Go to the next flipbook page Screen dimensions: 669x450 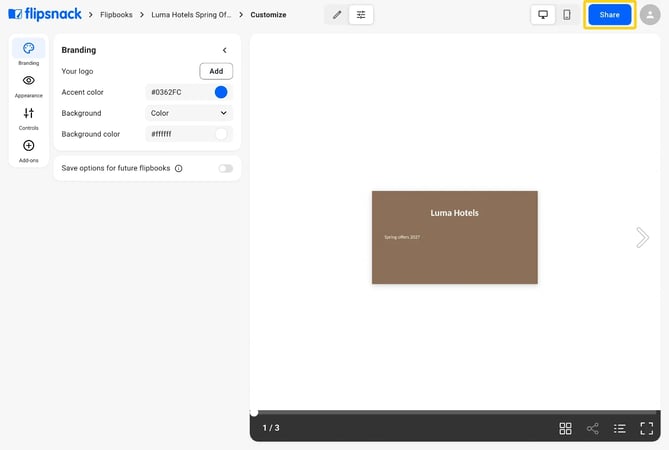coord(642,238)
